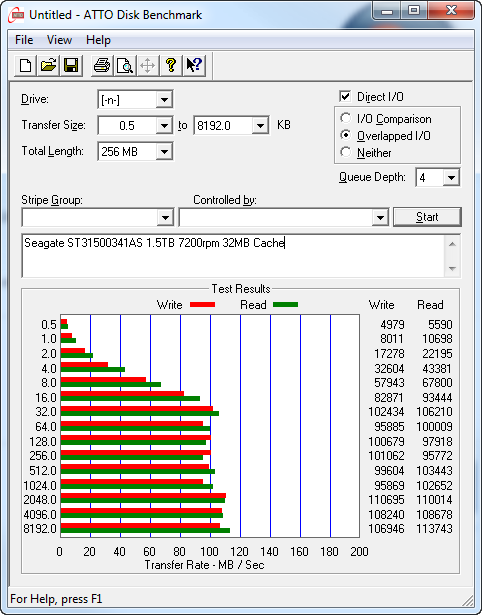Click the ATTO application title icon
Viewport: 482px width, 615px height.
pos(16,15)
